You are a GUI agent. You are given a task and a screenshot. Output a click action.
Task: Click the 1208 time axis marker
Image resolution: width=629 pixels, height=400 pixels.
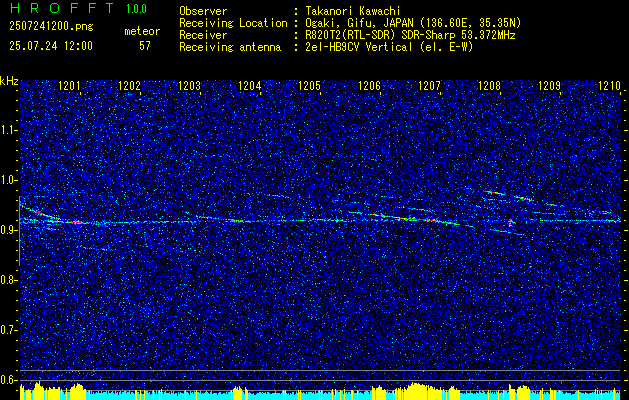coord(489,85)
